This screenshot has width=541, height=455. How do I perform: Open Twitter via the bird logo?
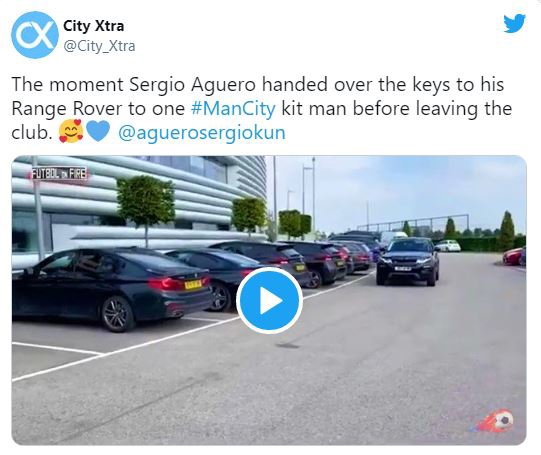514,23
